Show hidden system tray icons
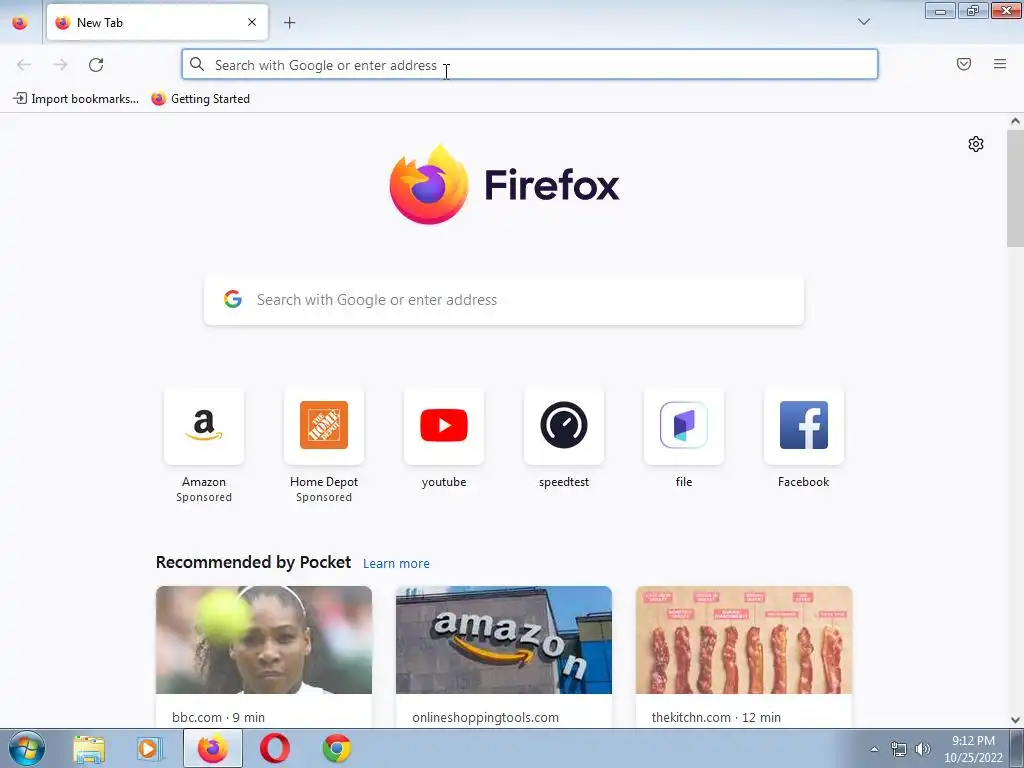1024x768 pixels. click(x=874, y=749)
